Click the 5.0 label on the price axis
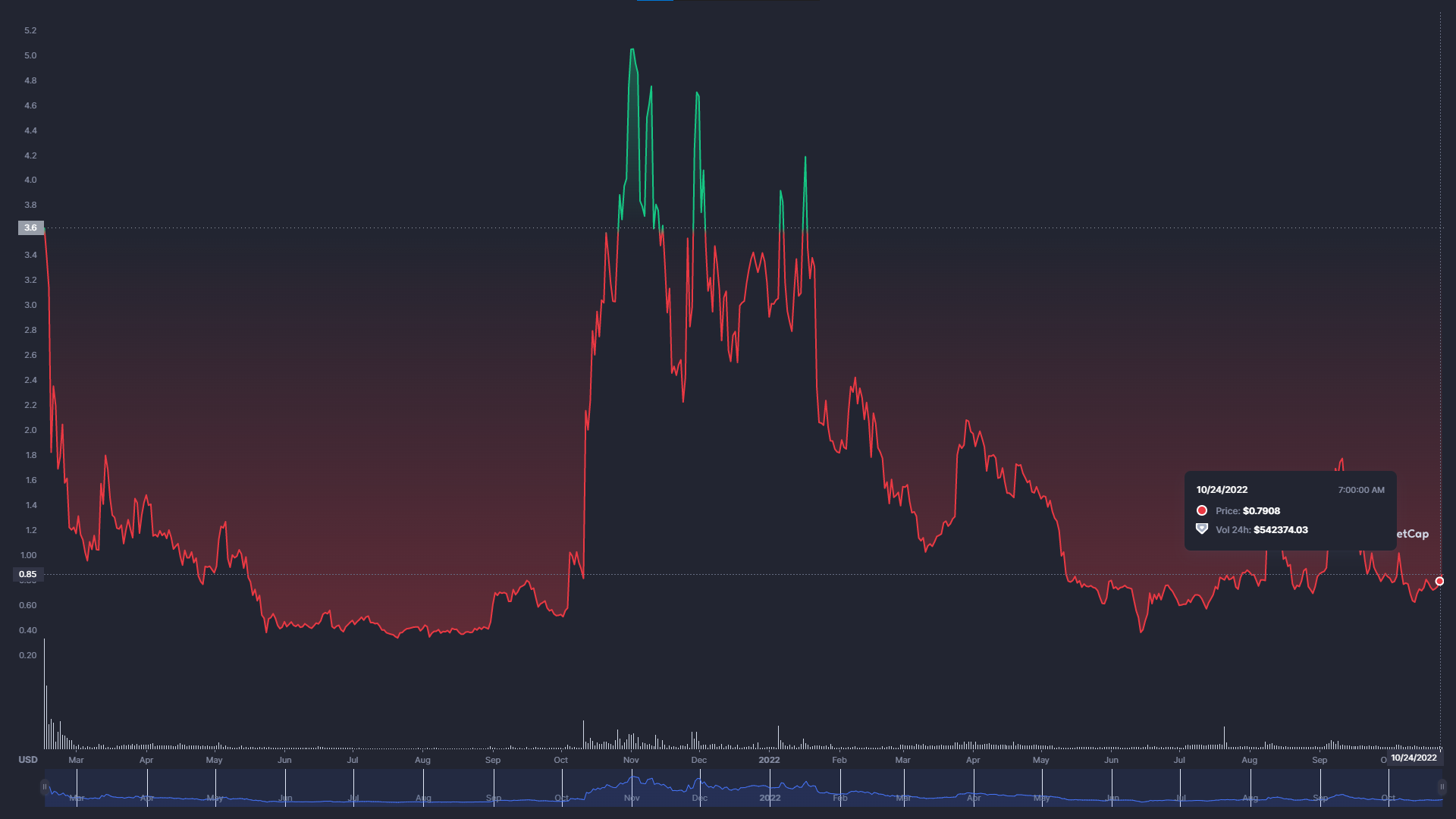 30,55
